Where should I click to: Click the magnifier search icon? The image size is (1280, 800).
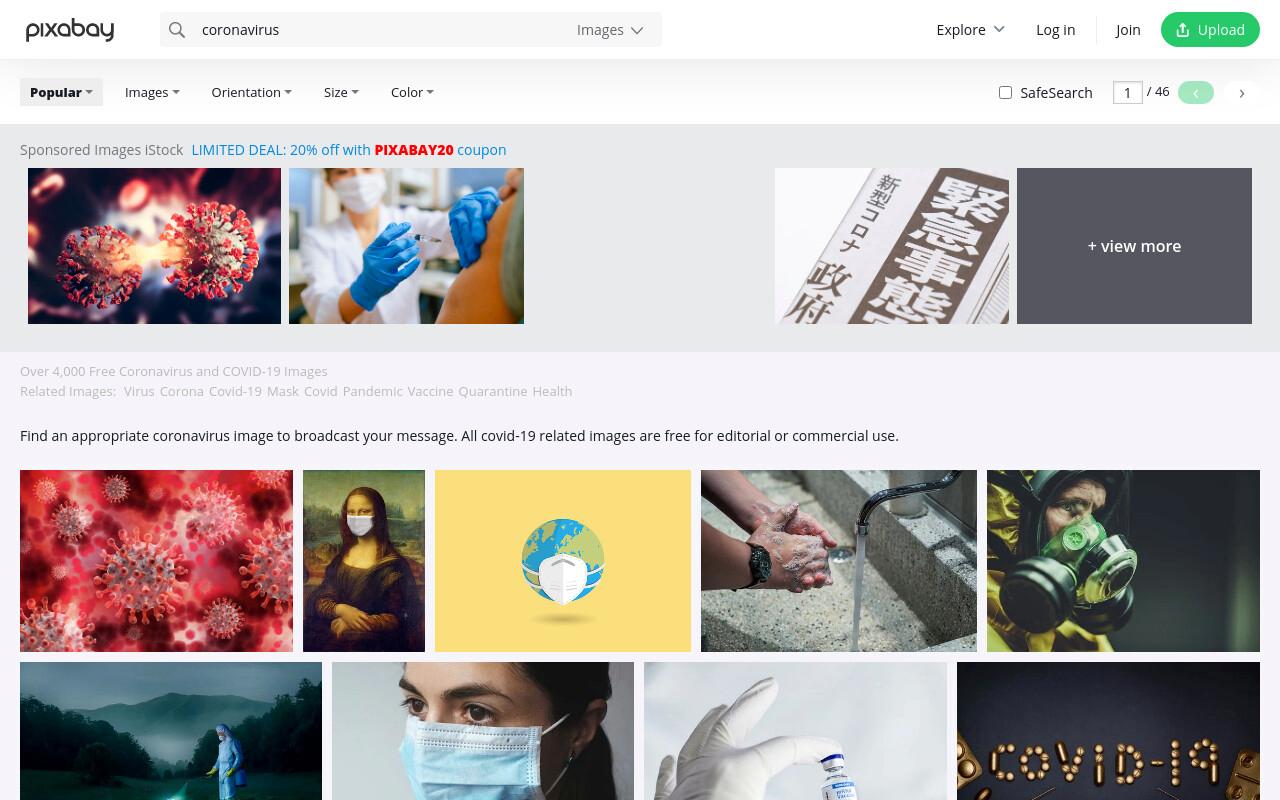[177, 30]
